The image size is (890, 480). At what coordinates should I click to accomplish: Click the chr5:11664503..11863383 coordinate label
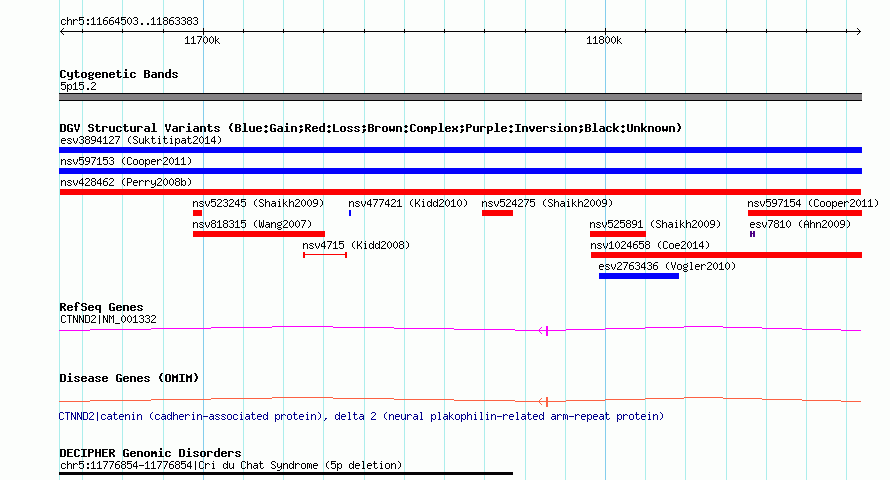(x=129, y=22)
